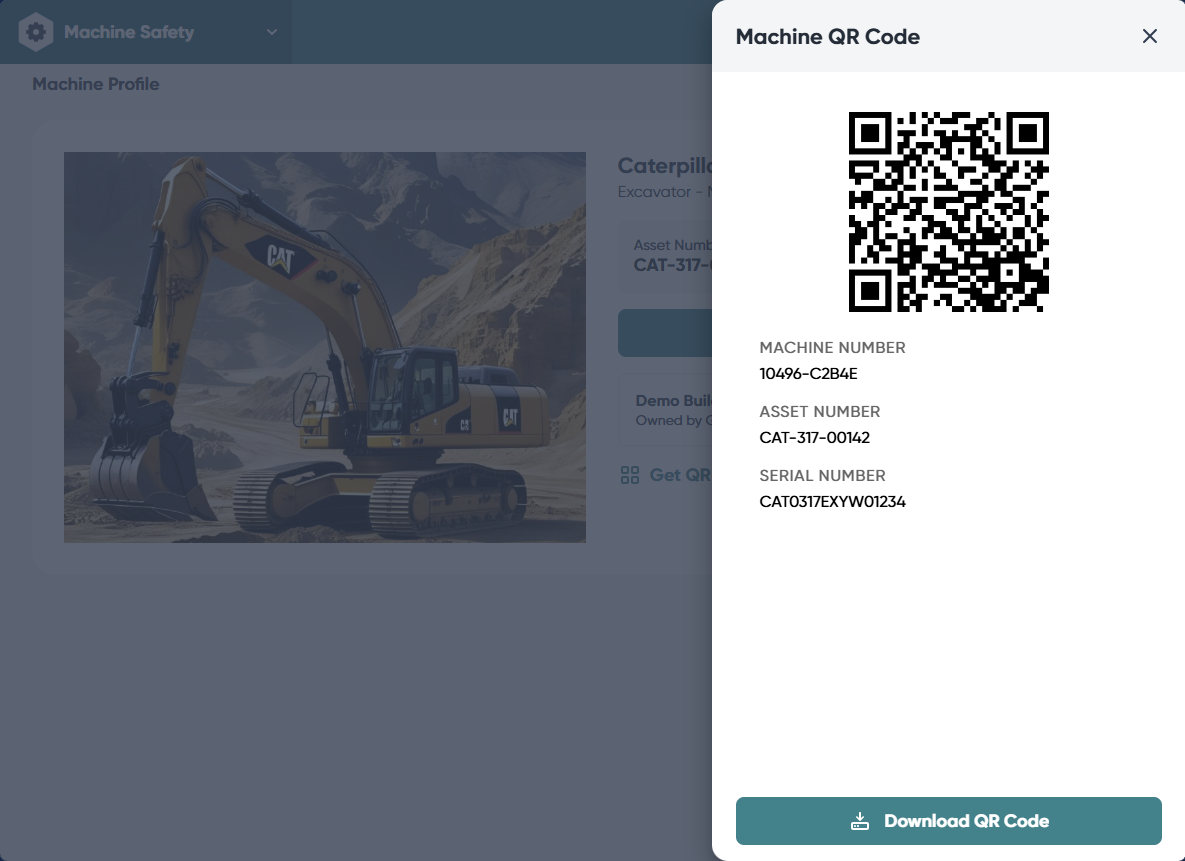
Task: Expand the Machine Safety dropdown chevron
Action: tap(272, 32)
